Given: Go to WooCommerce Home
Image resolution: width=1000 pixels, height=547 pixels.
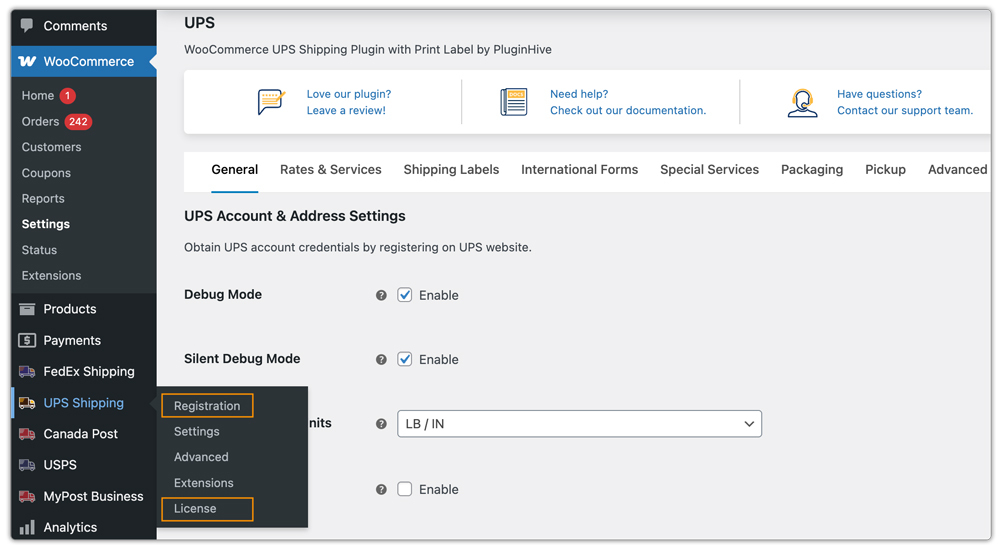Looking at the screenshot, I should point(38,96).
